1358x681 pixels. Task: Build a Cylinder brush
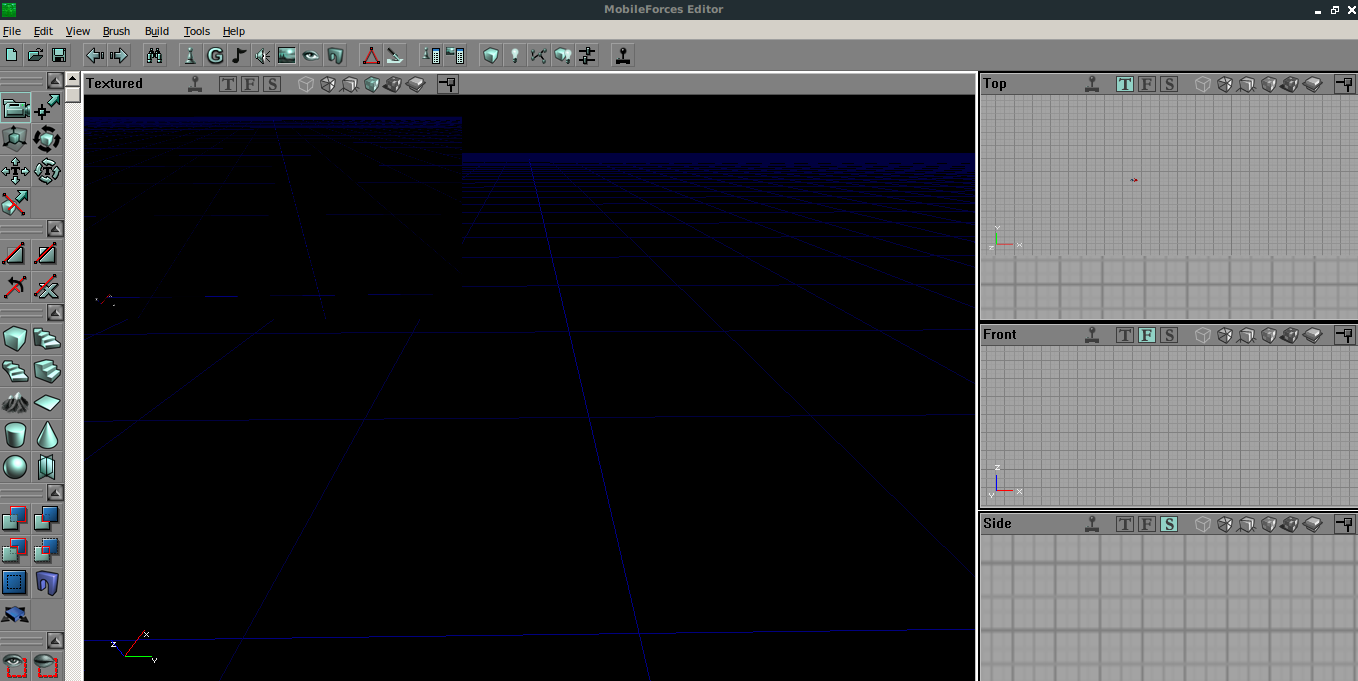[15, 435]
